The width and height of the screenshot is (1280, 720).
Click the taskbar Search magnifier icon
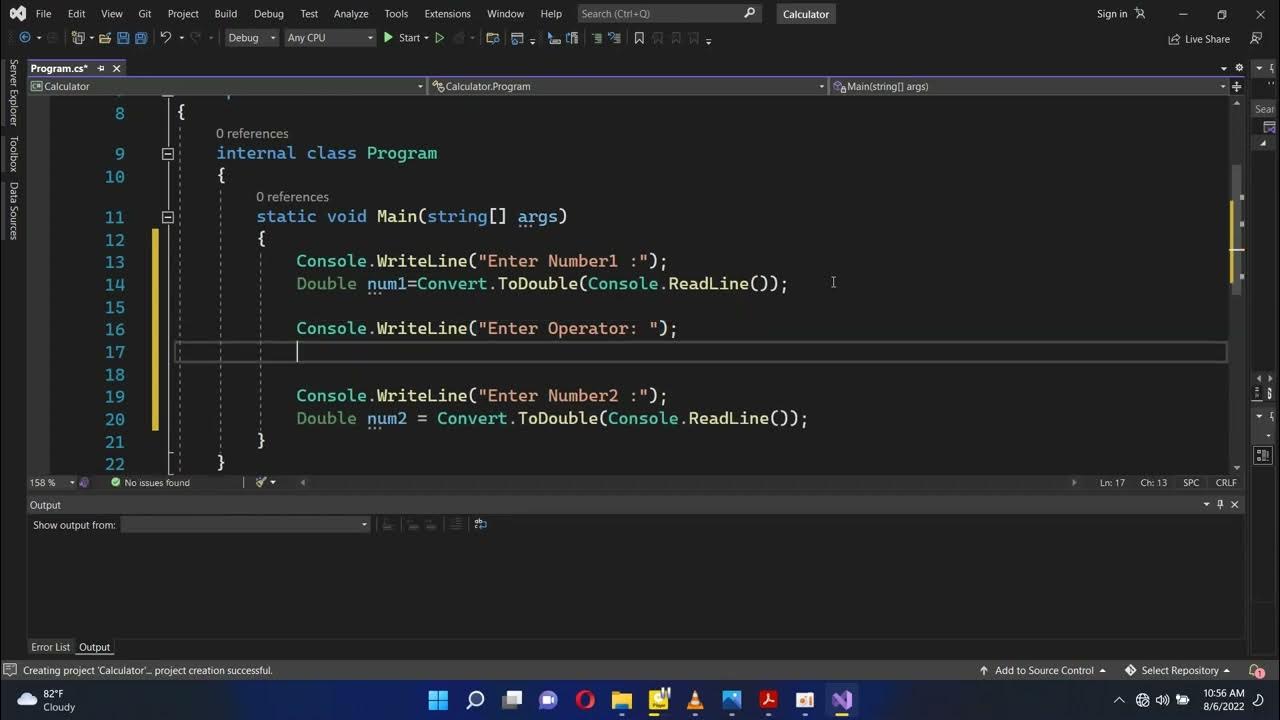(x=475, y=700)
